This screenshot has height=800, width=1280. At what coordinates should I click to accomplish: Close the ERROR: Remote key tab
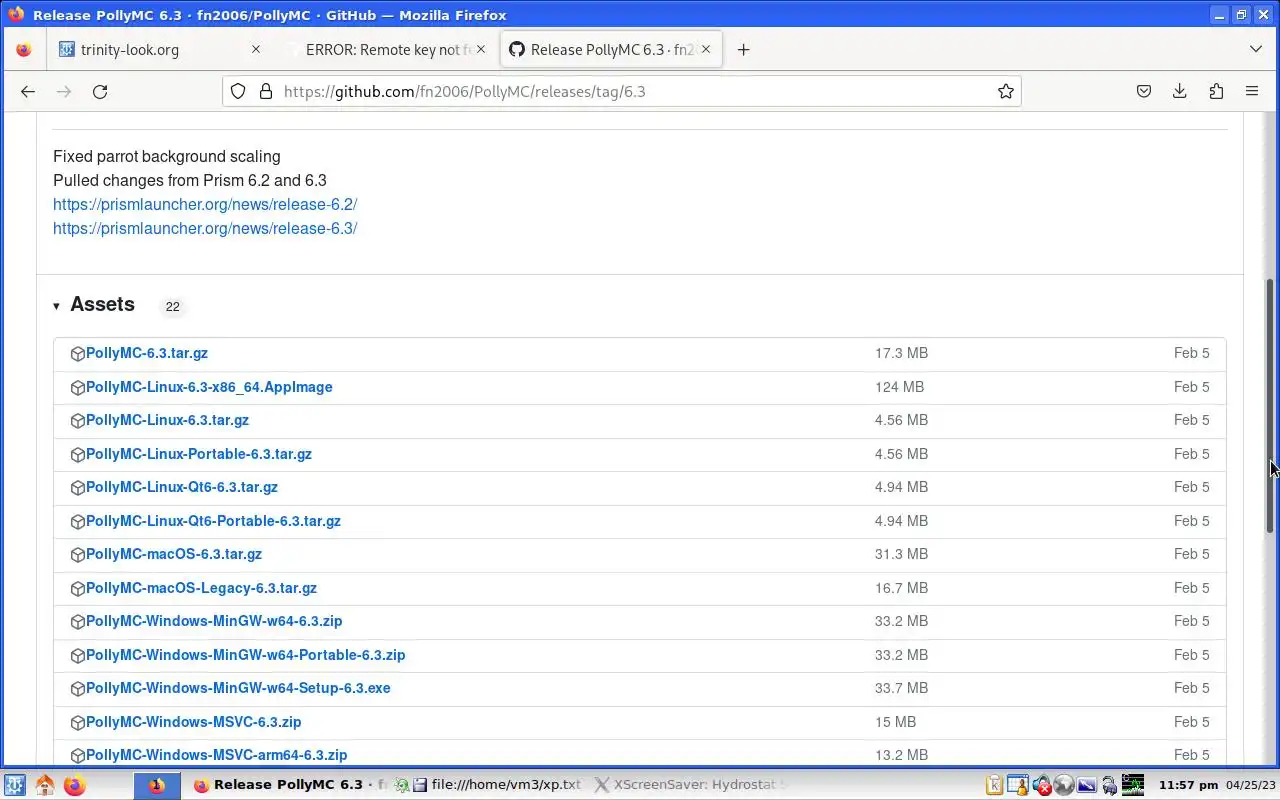pyautogui.click(x=481, y=49)
